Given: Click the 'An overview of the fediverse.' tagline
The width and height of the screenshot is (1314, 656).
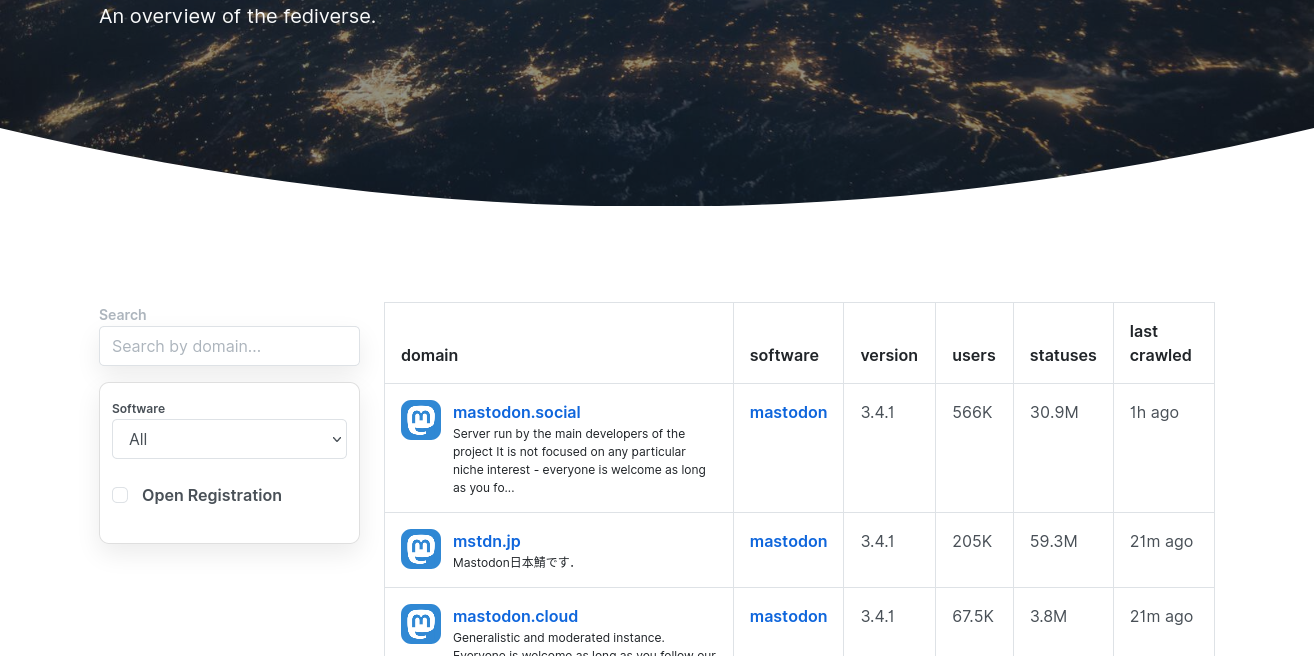Looking at the screenshot, I should (238, 16).
